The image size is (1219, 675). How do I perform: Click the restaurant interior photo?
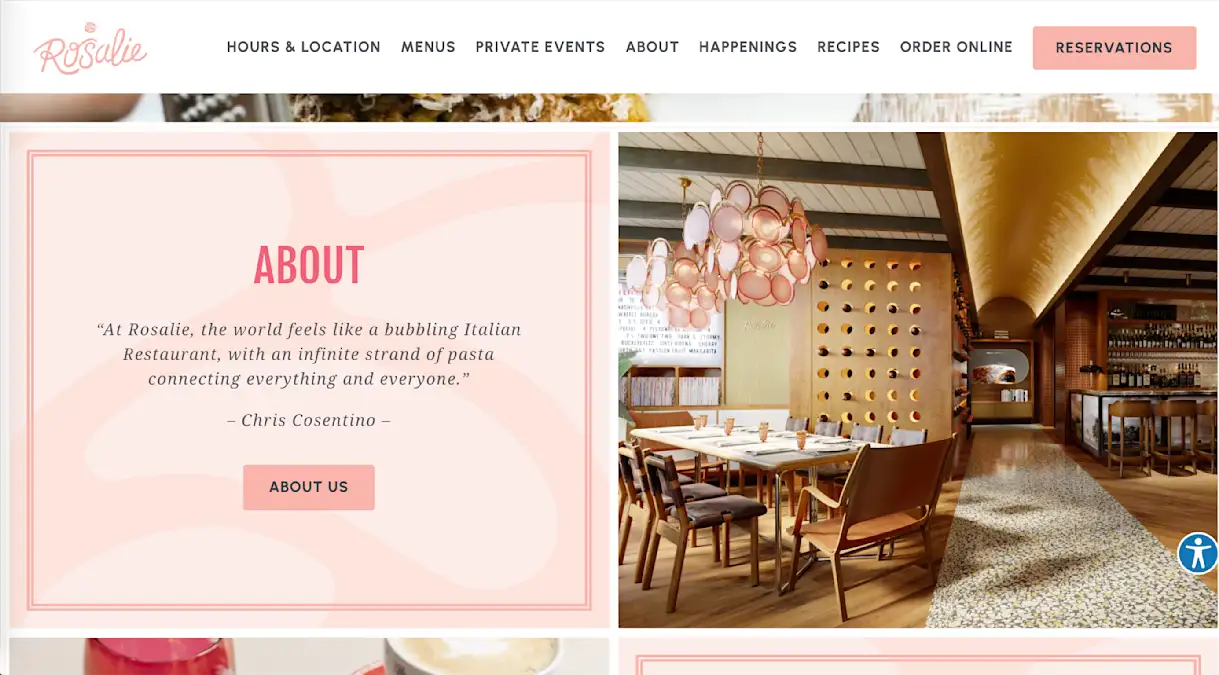(918, 380)
